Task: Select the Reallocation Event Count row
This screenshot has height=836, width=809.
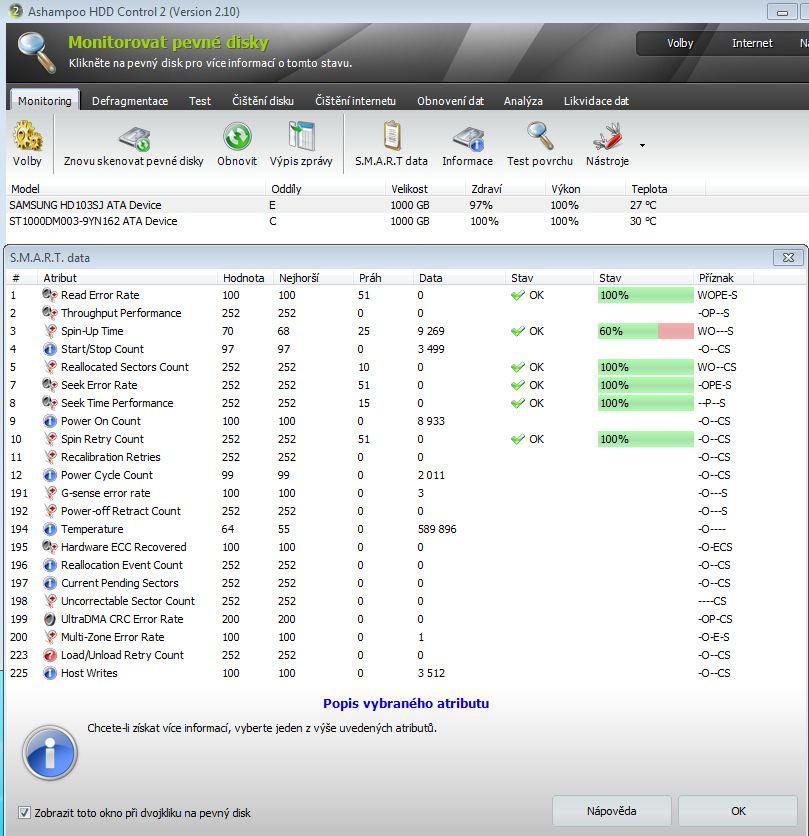Action: [405, 565]
